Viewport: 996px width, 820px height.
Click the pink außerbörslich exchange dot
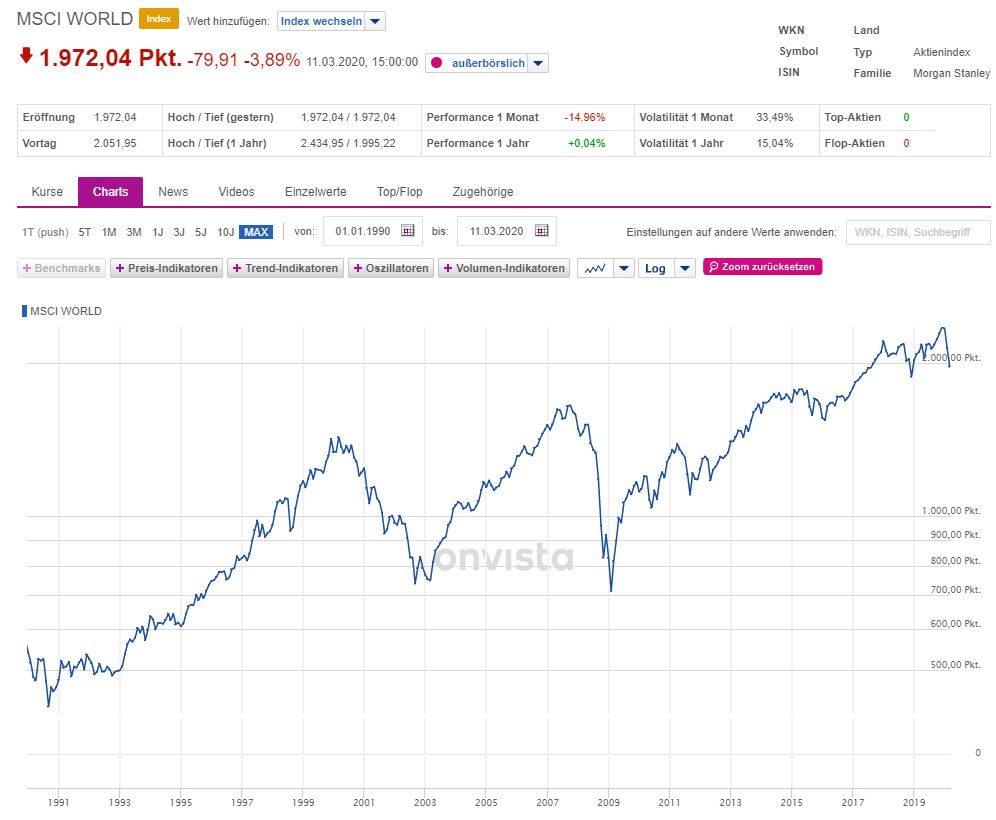click(436, 63)
